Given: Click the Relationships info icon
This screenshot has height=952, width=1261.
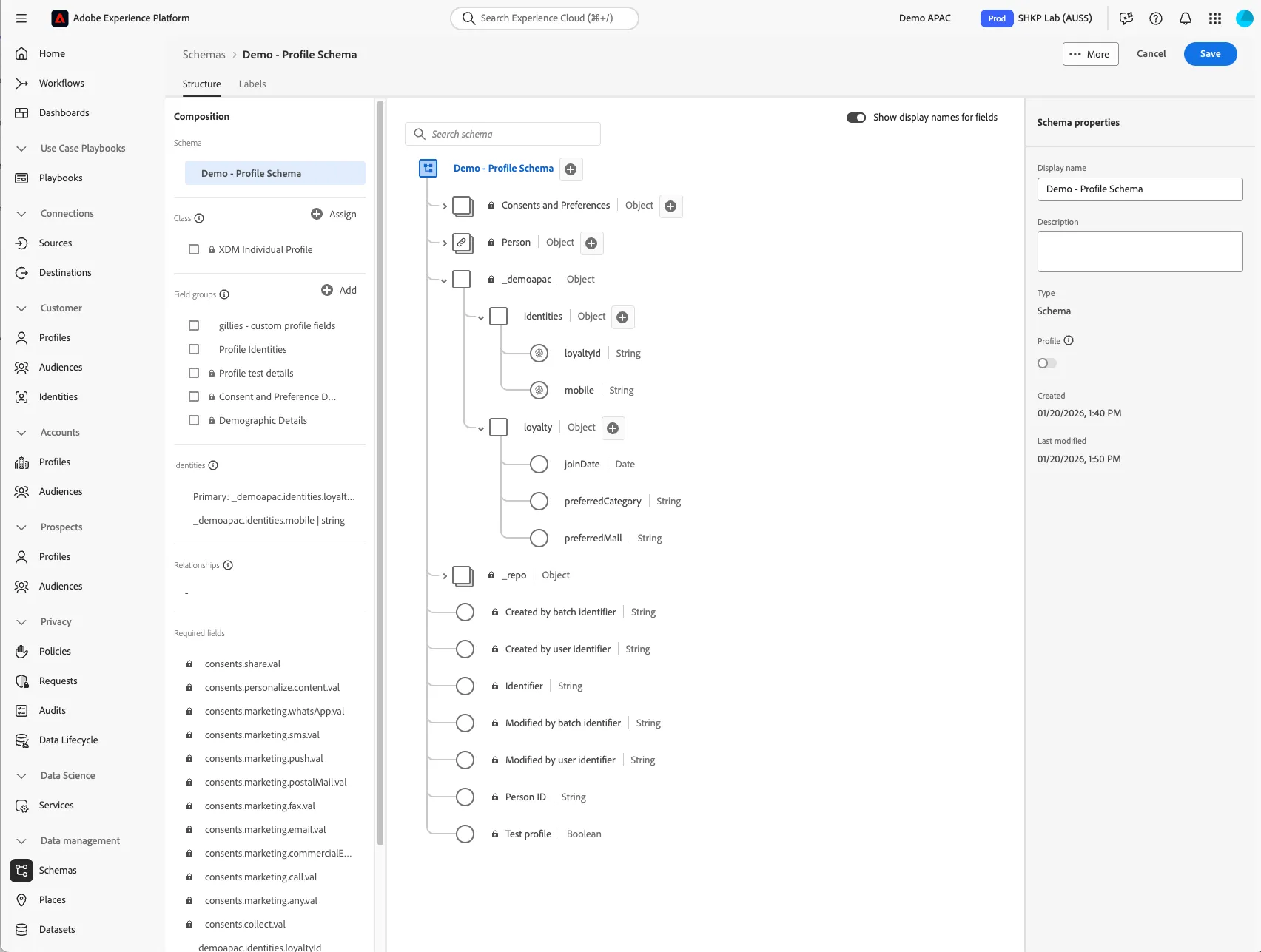Looking at the screenshot, I should (228, 565).
